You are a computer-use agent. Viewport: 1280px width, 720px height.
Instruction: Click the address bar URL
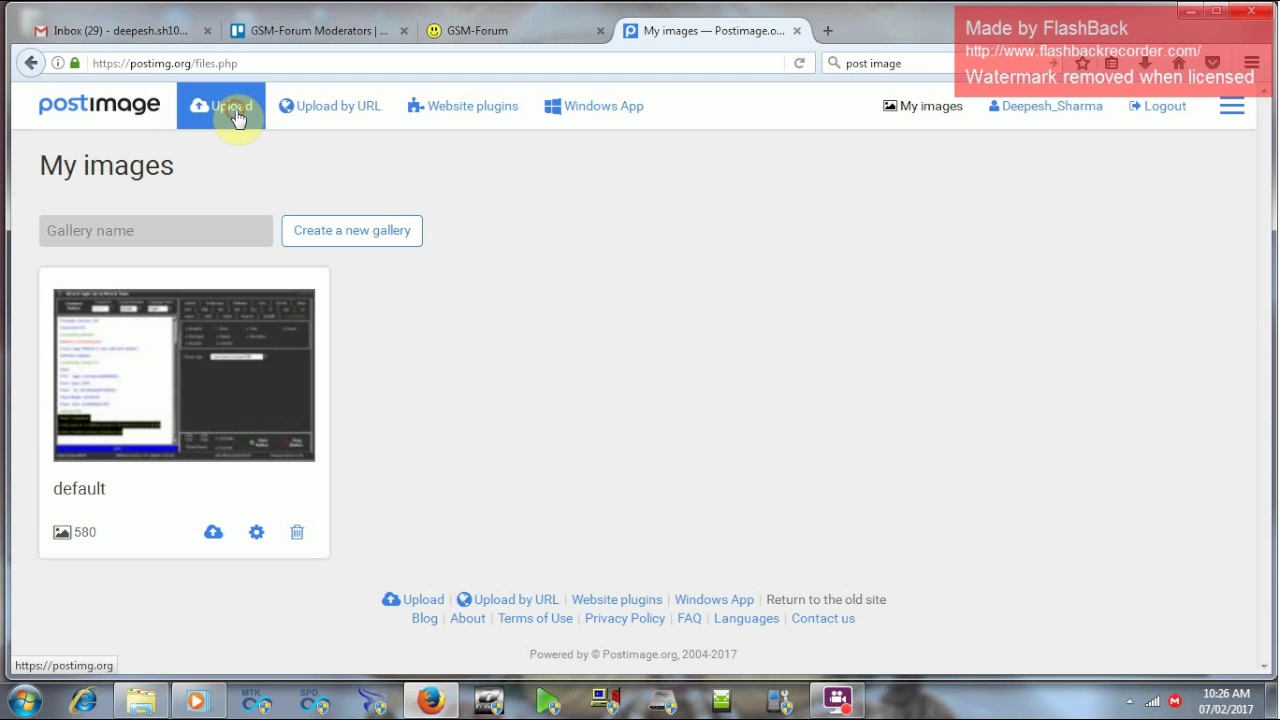tap(165, 63)
